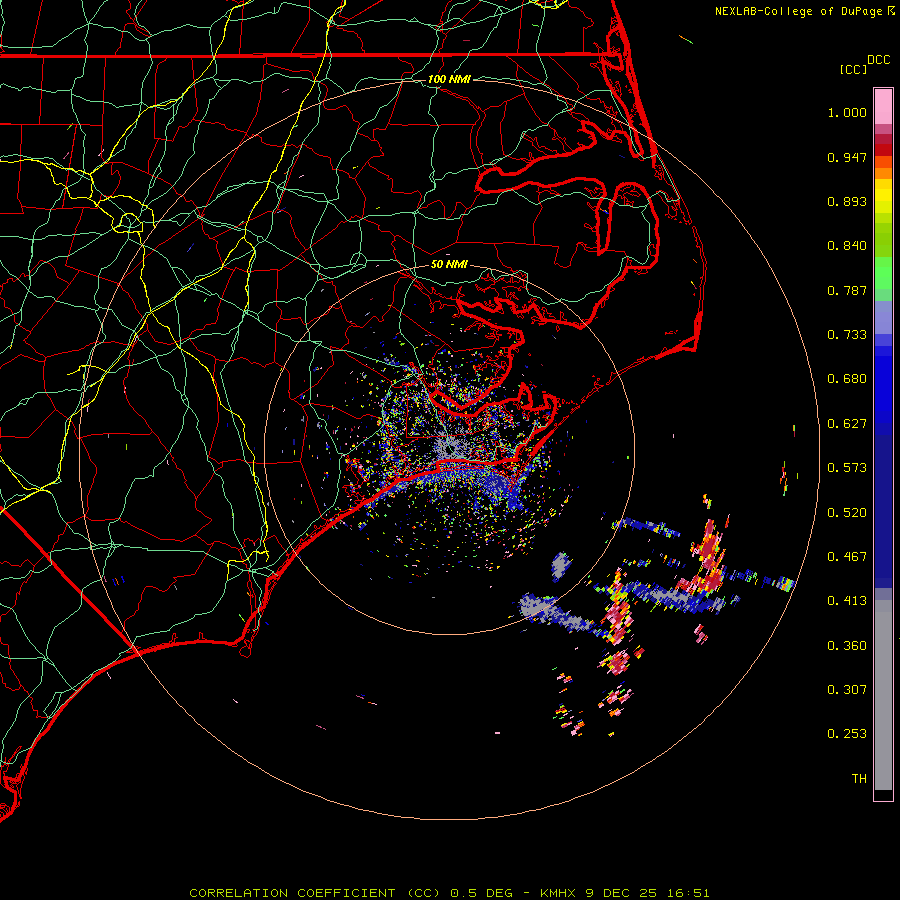
Task: Click the 50 NMI range ring label
Action: [x=449, y=264]
